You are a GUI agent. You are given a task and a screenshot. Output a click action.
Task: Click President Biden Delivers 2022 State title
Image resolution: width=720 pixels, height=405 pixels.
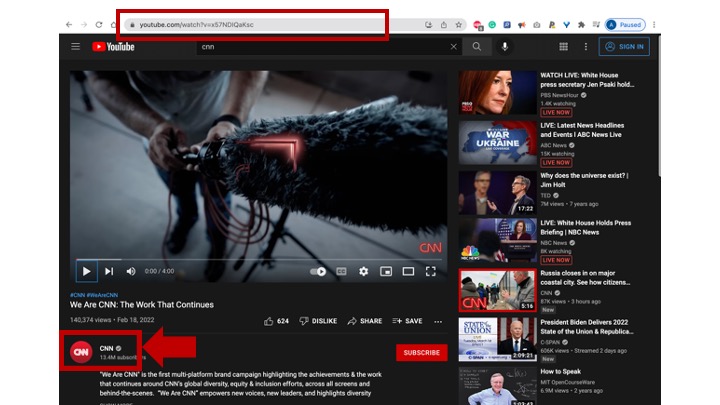pos(586,327)
